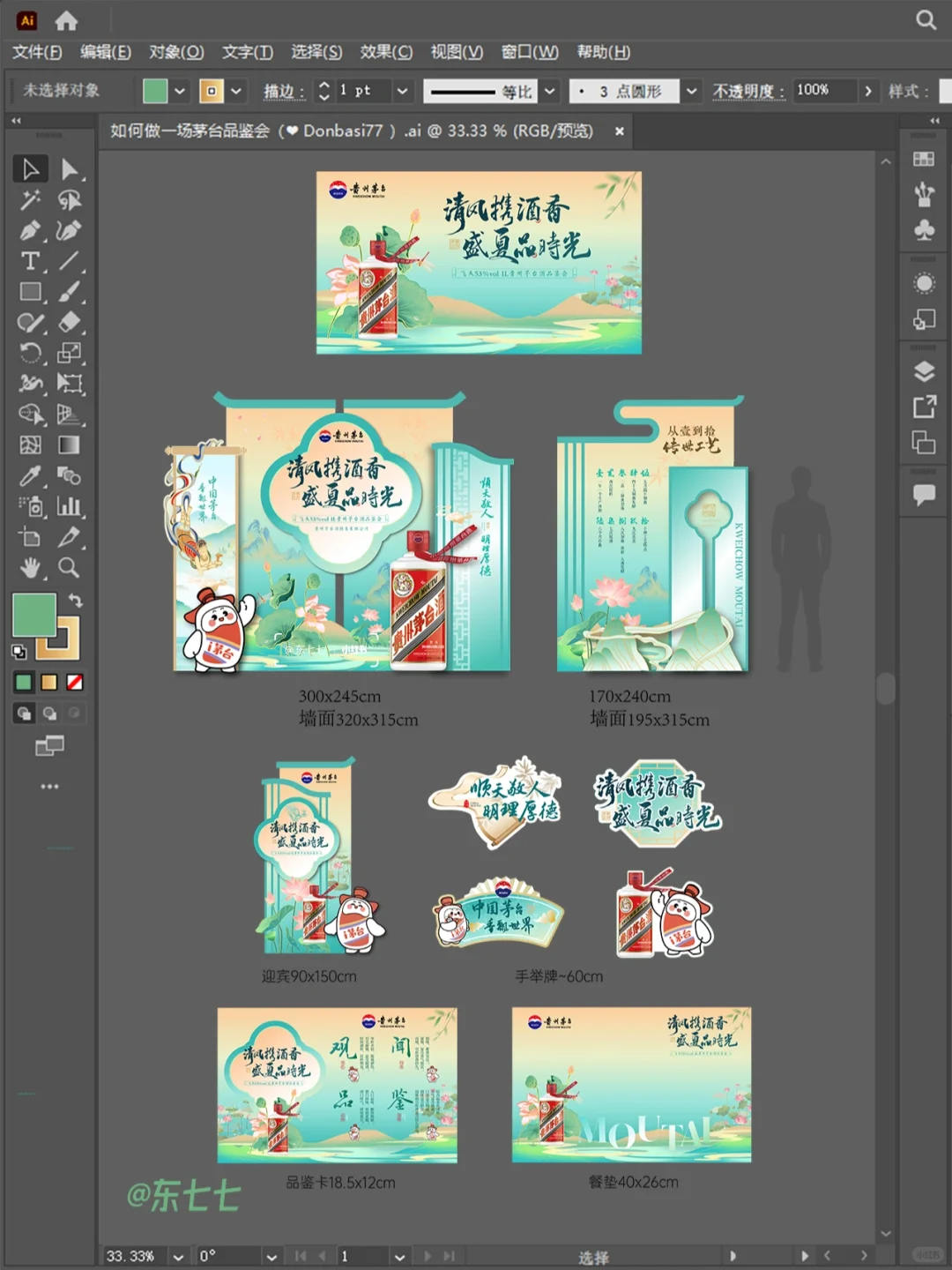Open the search magnifier top right
Screen dimensions: 952x1270
(x=926, y=19)
